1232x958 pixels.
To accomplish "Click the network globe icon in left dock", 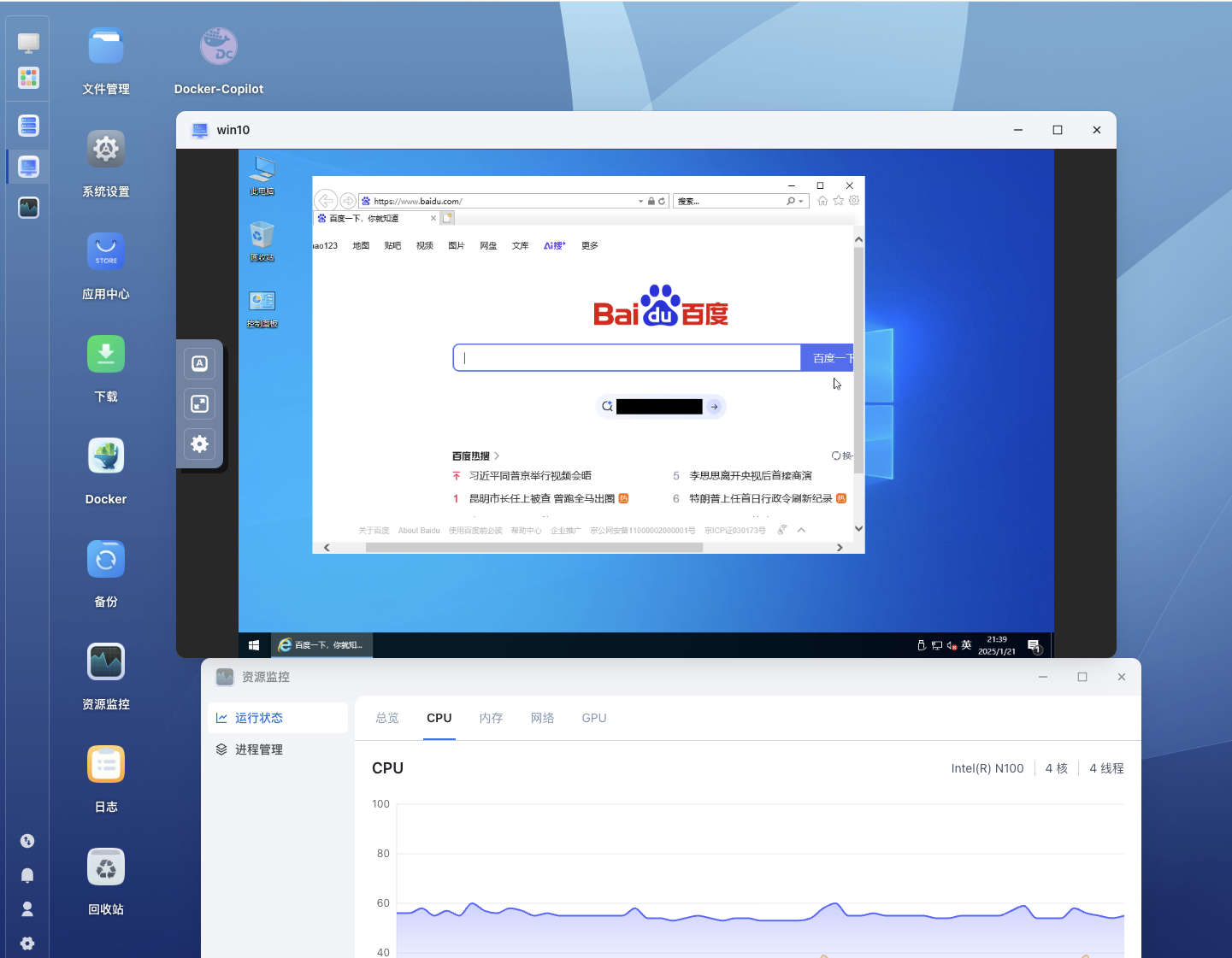I will coord(27,841).
